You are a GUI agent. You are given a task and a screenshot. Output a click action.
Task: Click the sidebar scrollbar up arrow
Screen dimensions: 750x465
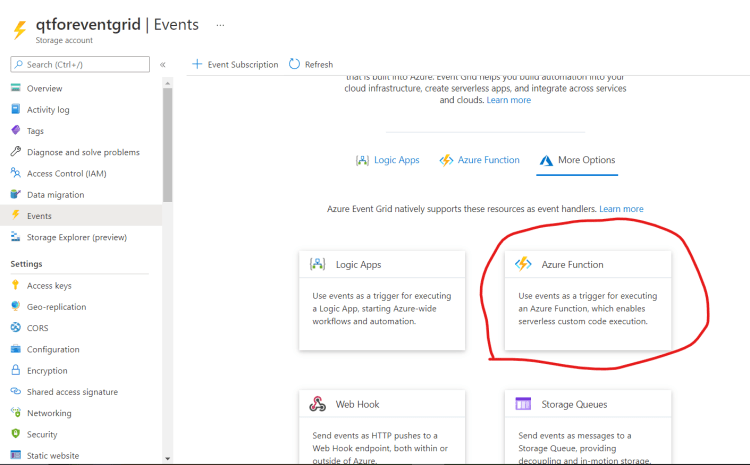[x=167, y=83]
